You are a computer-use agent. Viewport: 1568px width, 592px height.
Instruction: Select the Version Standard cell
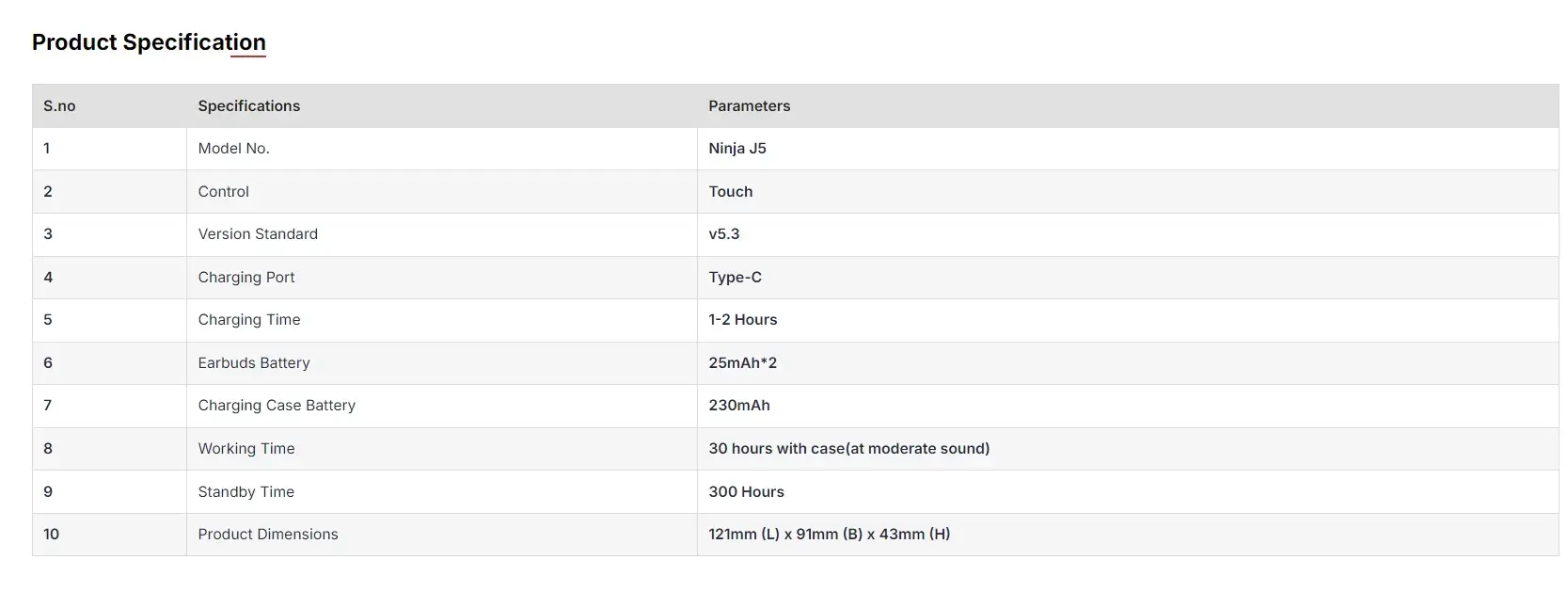258,234
